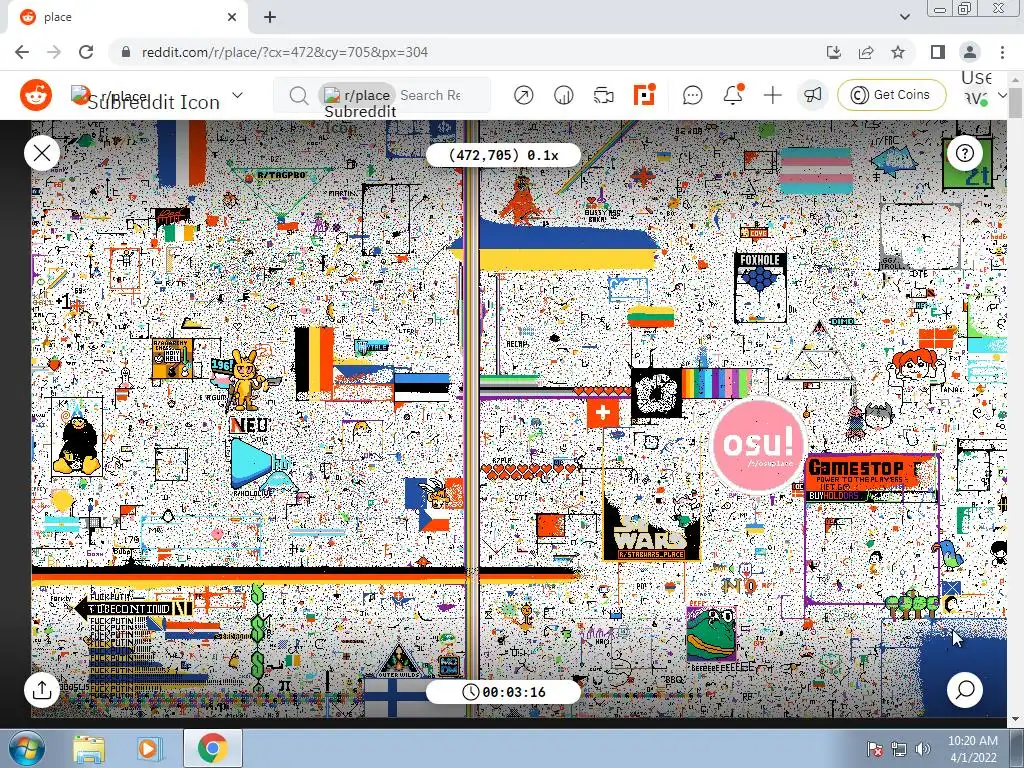Open the r/place orange pixel icon
The width and height of the screenshot is (1024, 768).
644,95
